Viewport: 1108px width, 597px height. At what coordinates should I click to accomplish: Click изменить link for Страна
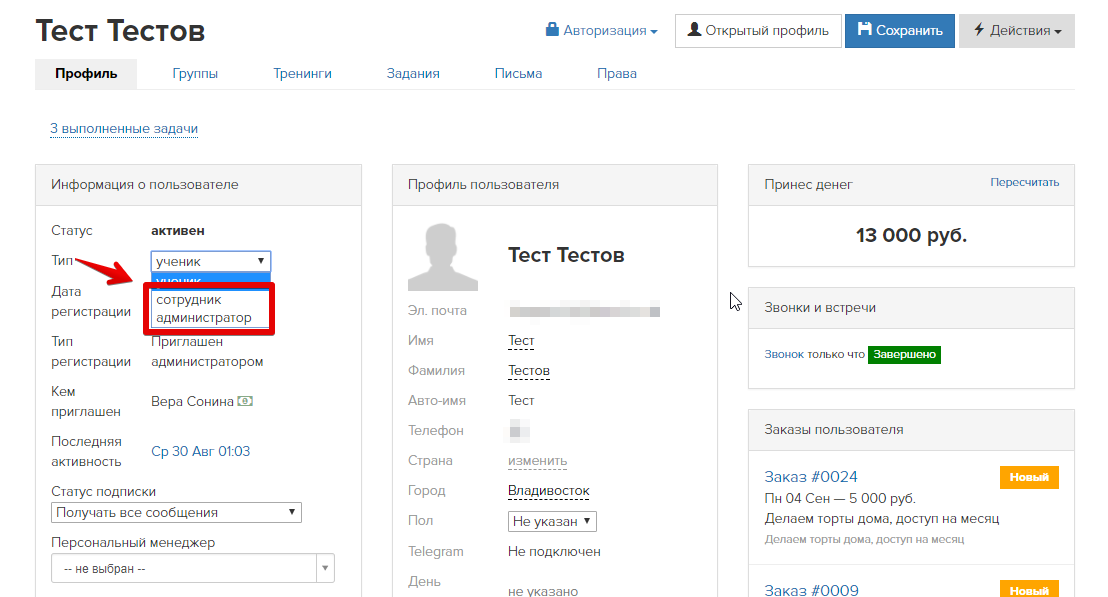point(537,461)
